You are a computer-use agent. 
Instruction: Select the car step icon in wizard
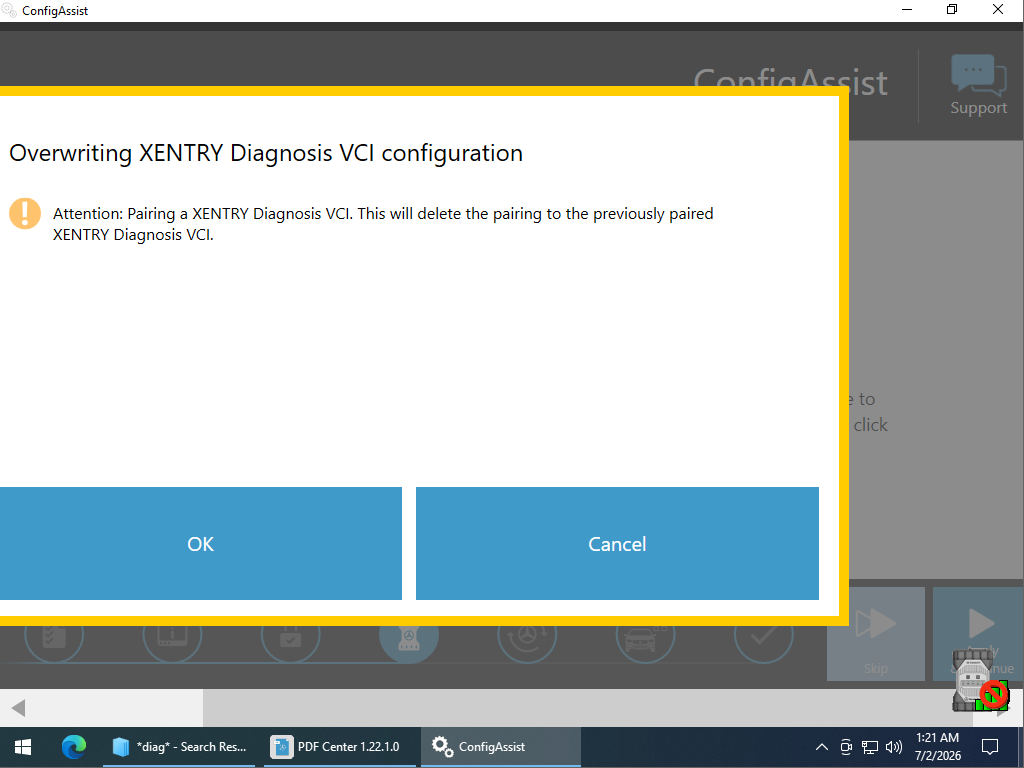[645, 635]
